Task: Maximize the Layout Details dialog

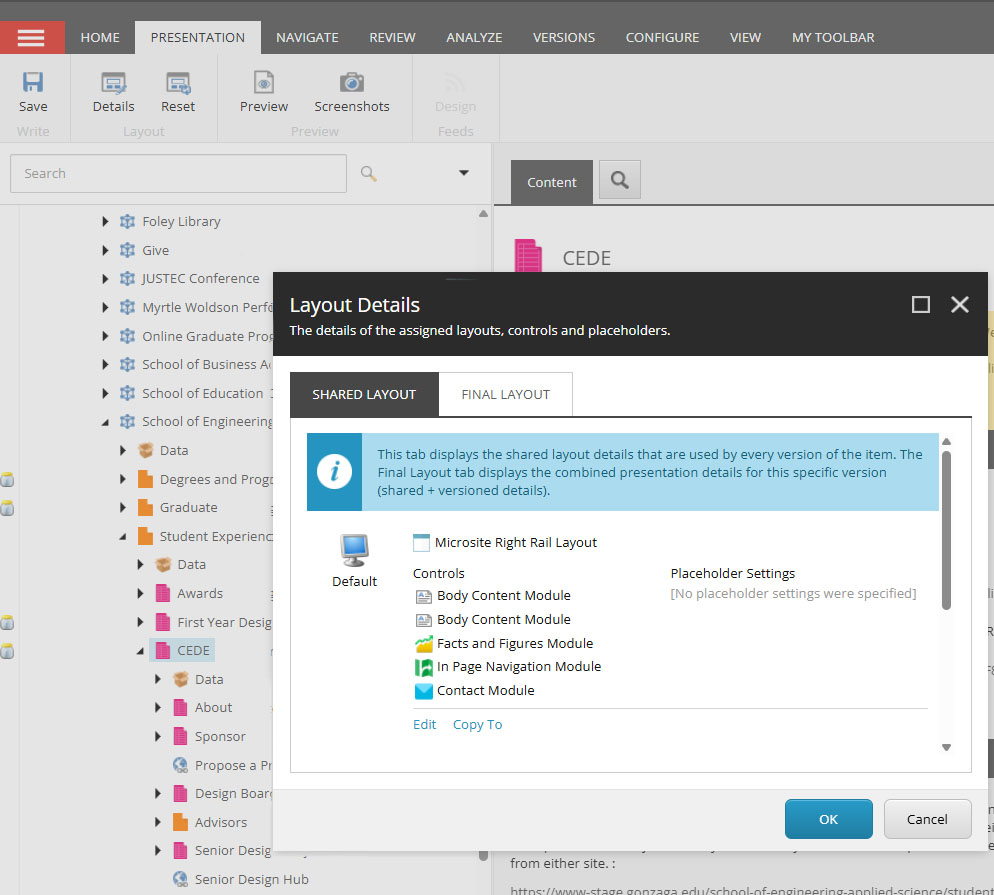Action: [x=921, y=305]
